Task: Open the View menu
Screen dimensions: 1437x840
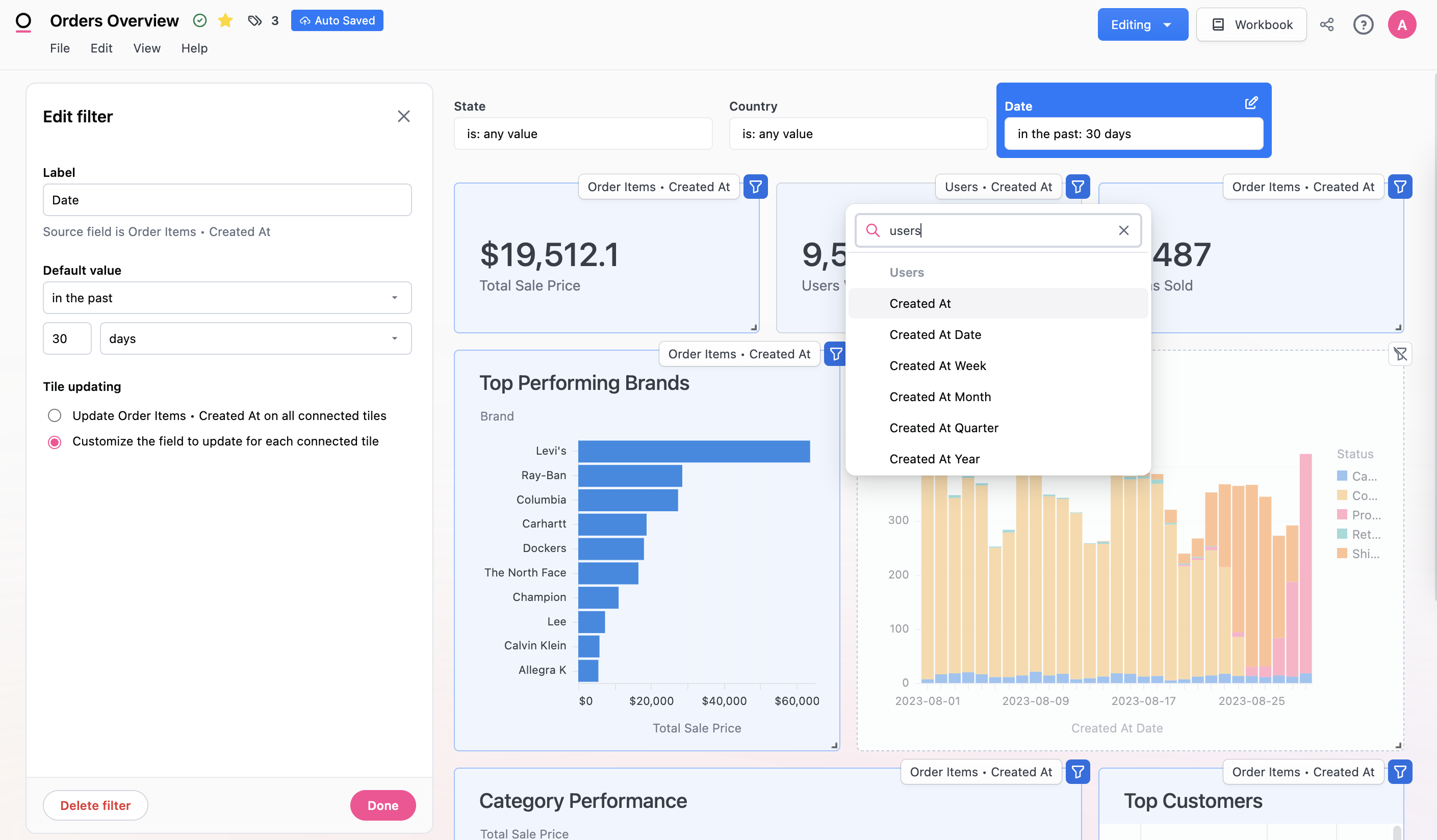Action: pyautogui.click(x=147, y=47)
